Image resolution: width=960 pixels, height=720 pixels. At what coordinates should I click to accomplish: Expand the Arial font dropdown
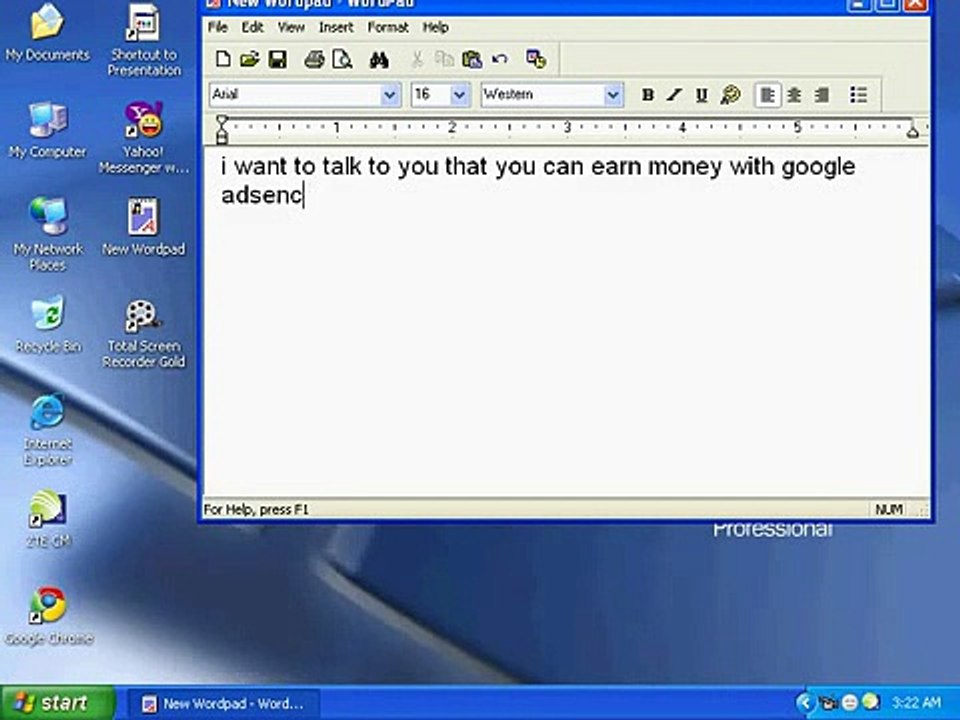[389, 95]
